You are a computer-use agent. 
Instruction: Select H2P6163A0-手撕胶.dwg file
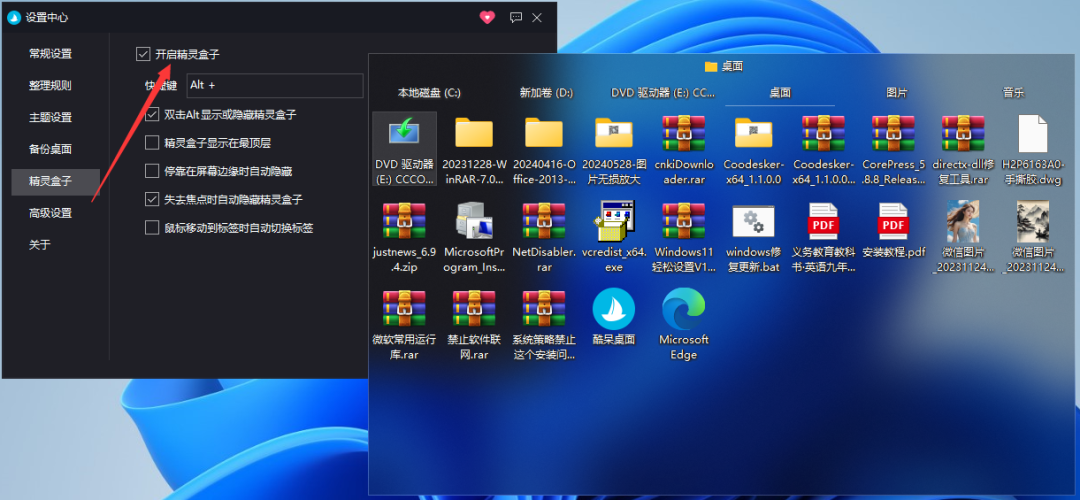(1032, 133)
